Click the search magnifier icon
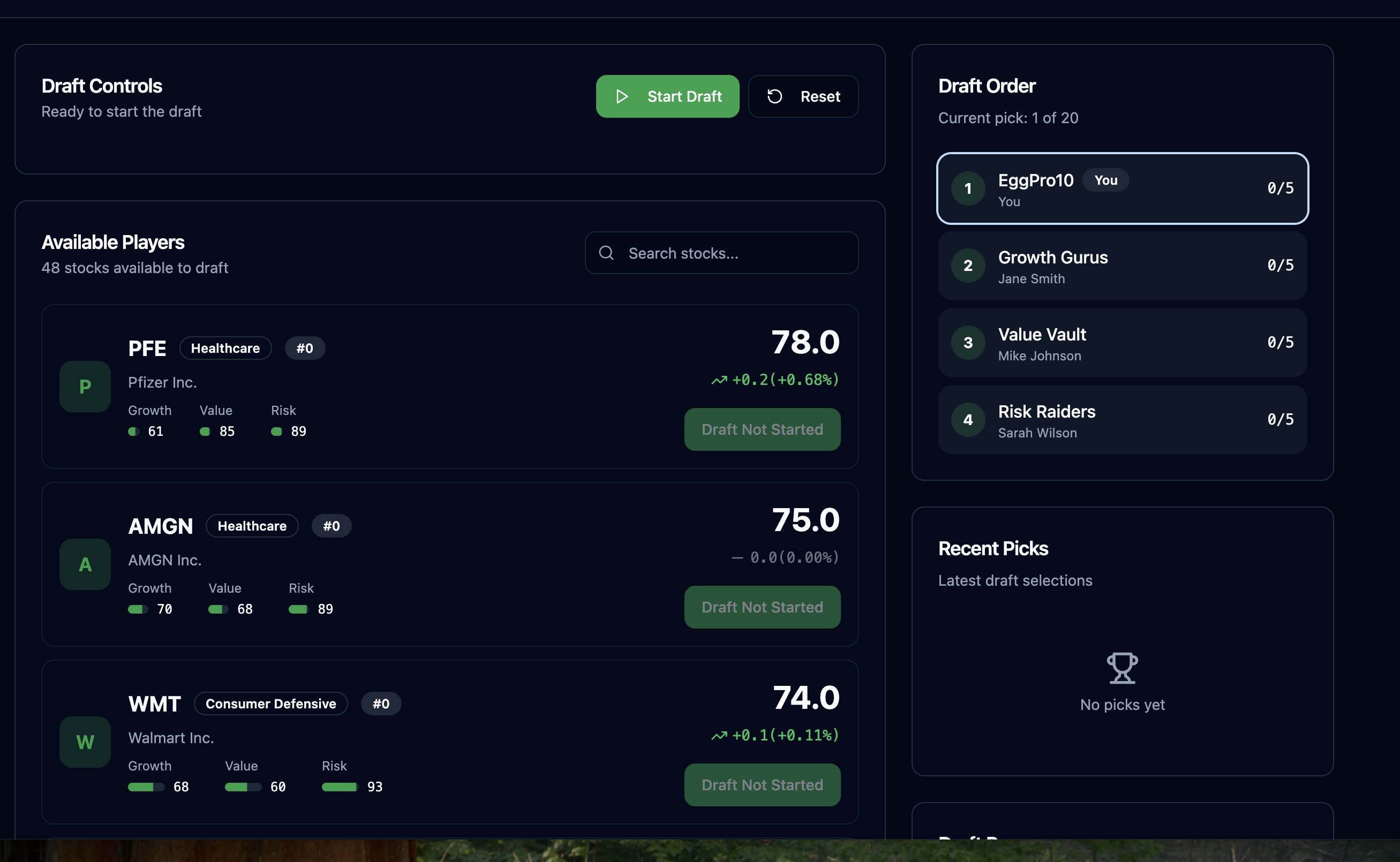The height and width of the screenshot is (862, 1400). pos(606,253)
